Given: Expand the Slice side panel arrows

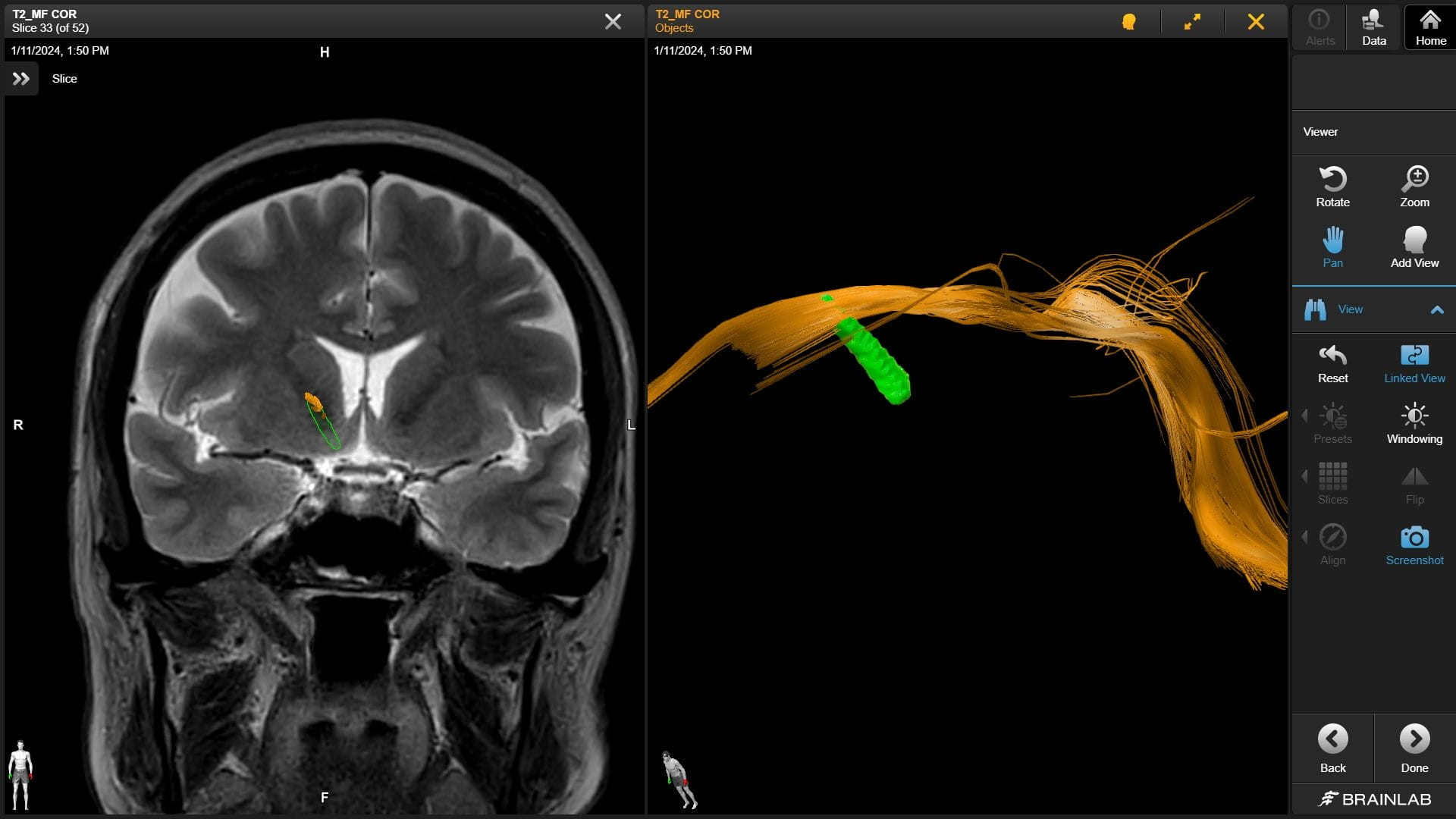Looking at the screenshot, I should (x=21, y=79).
